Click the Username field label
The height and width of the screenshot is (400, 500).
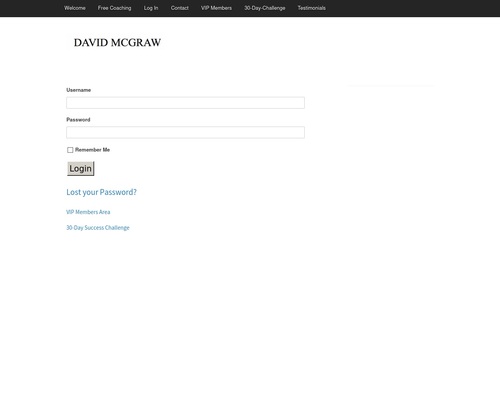pyautogui.click(x=78, y=90)
